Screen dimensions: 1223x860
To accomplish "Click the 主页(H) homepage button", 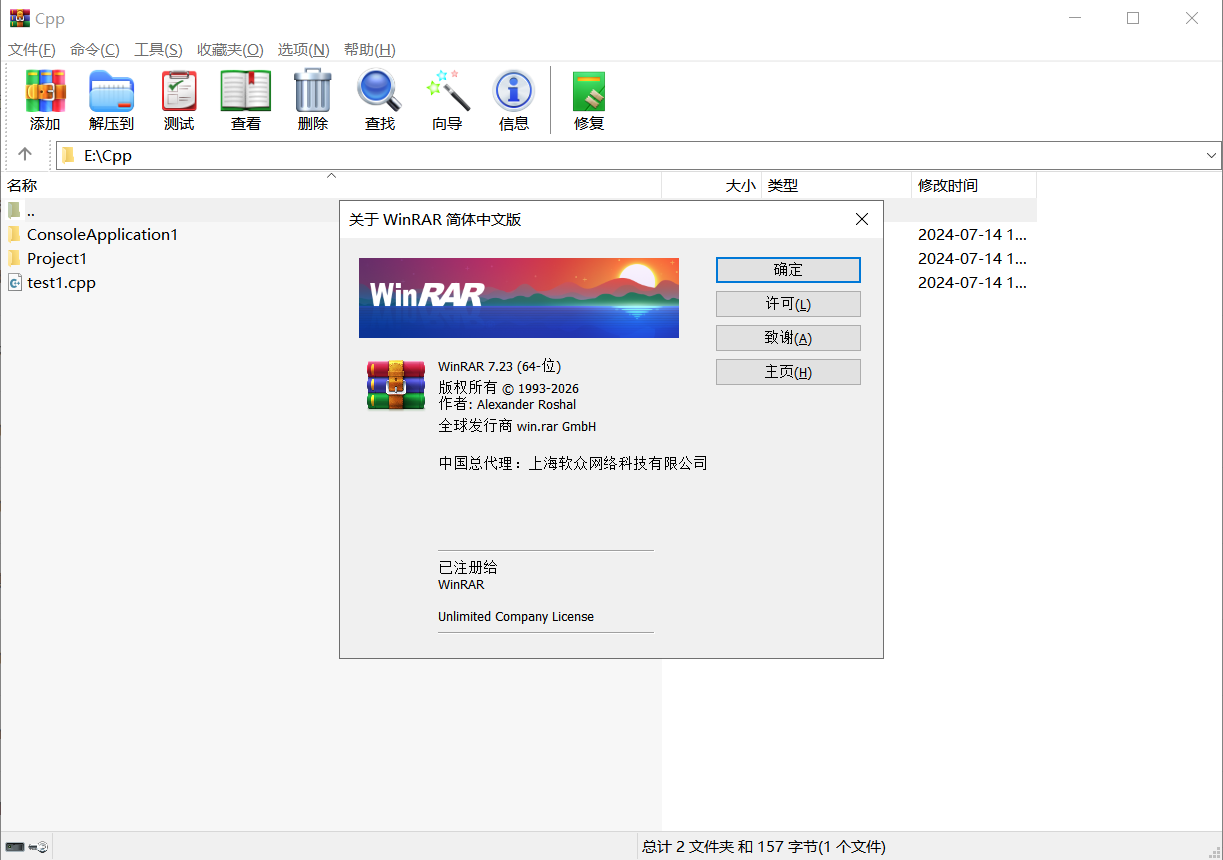I will point(788,372).
